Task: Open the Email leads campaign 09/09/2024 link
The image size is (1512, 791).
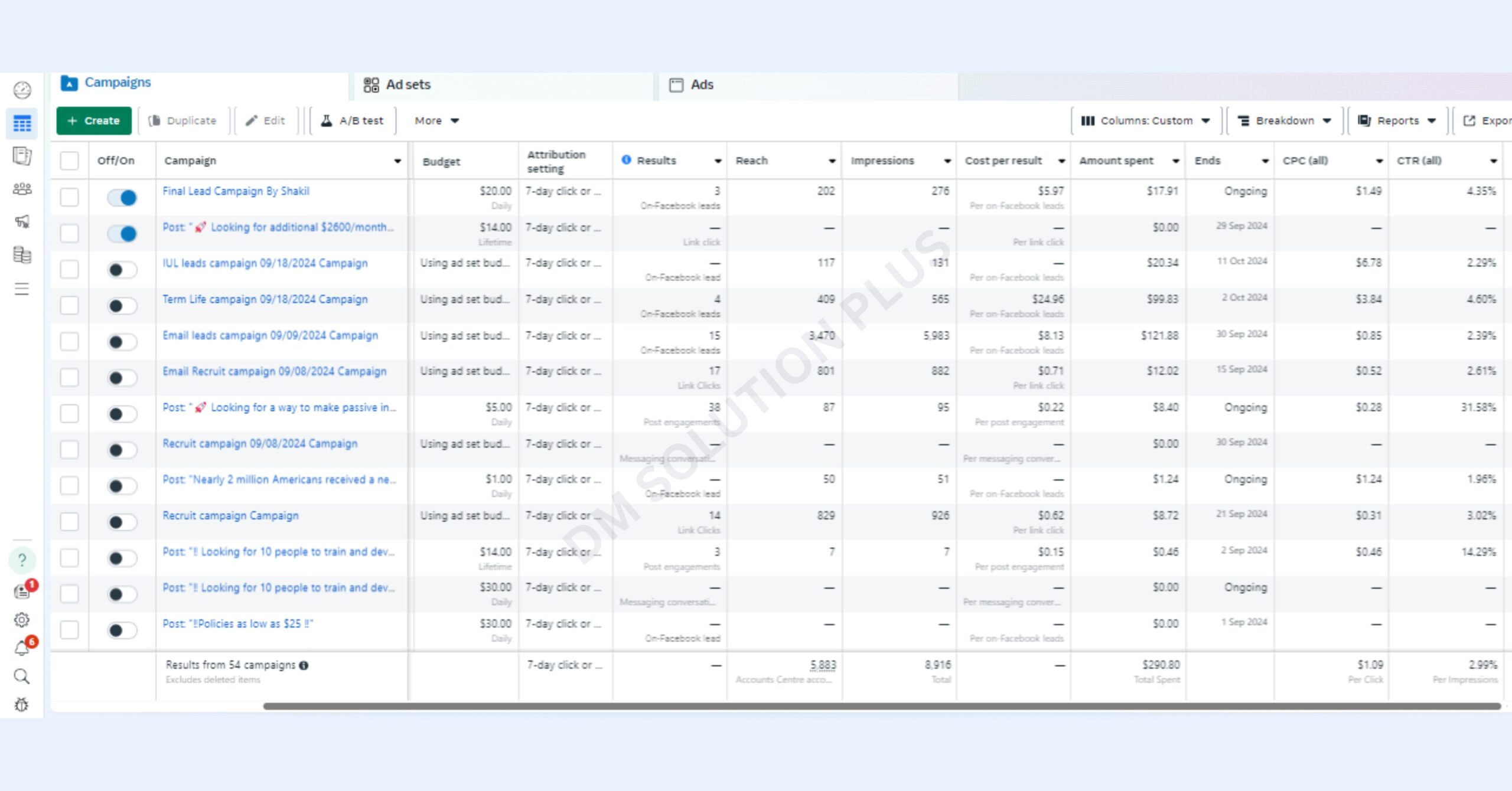Action: point(270,335)
